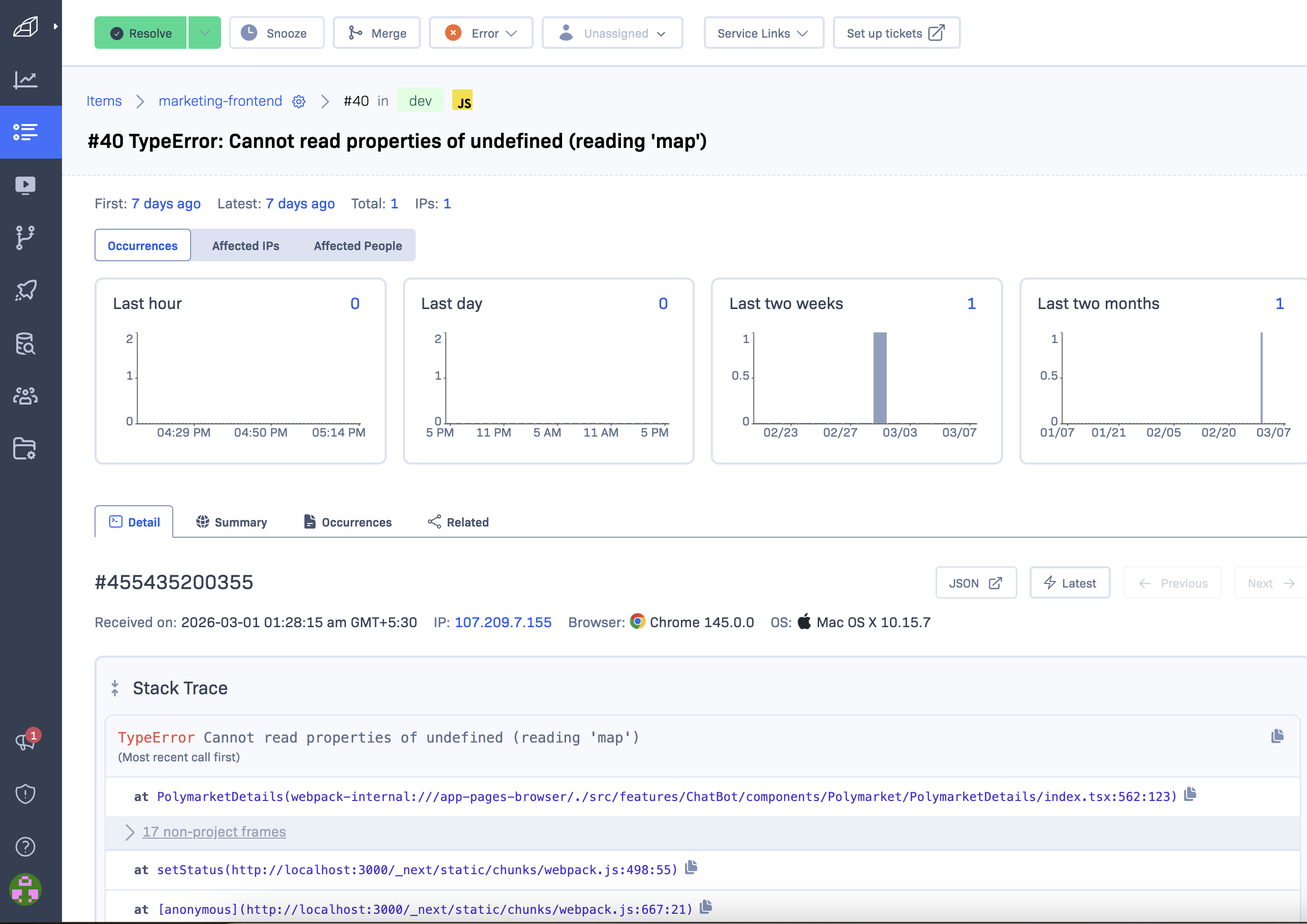
Task: Open Help via the question mark icon
Action: coord(25,847)
